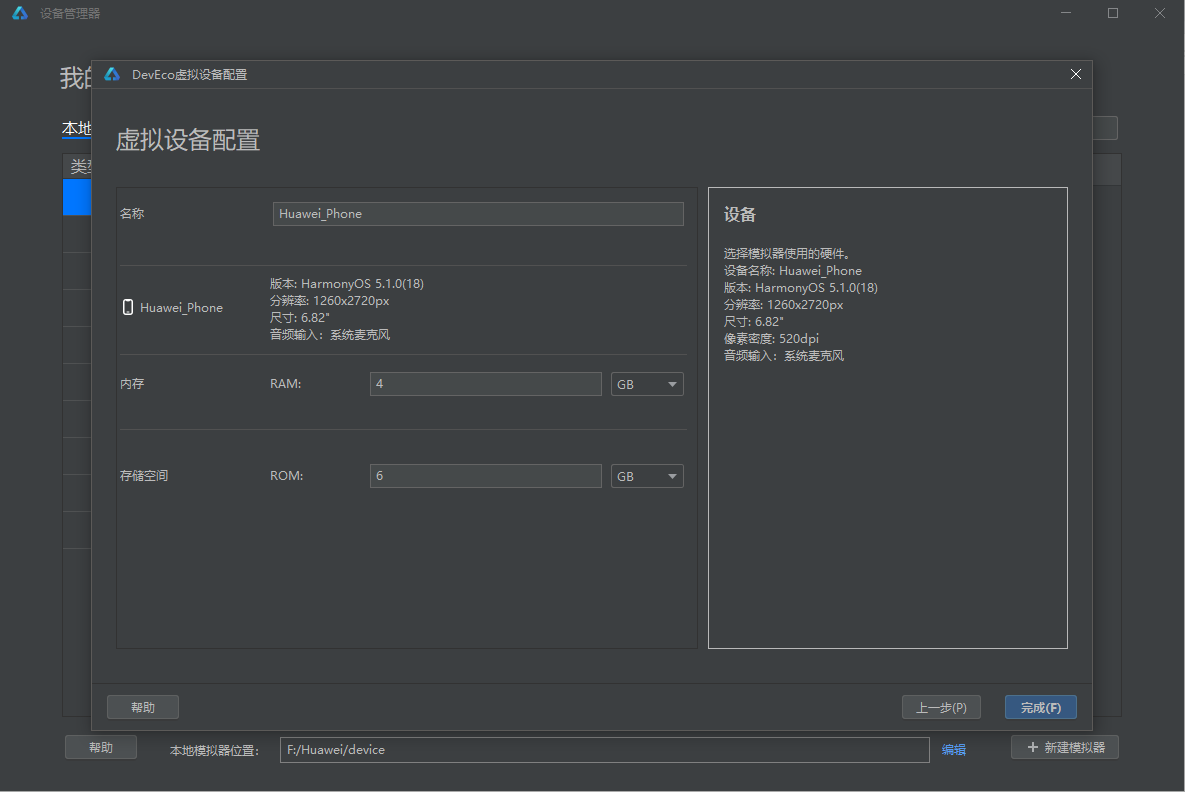Viewport: 1185px width, 792px height.
Task: Click the 新建模拟器 button
Action: coord(1064,748)
